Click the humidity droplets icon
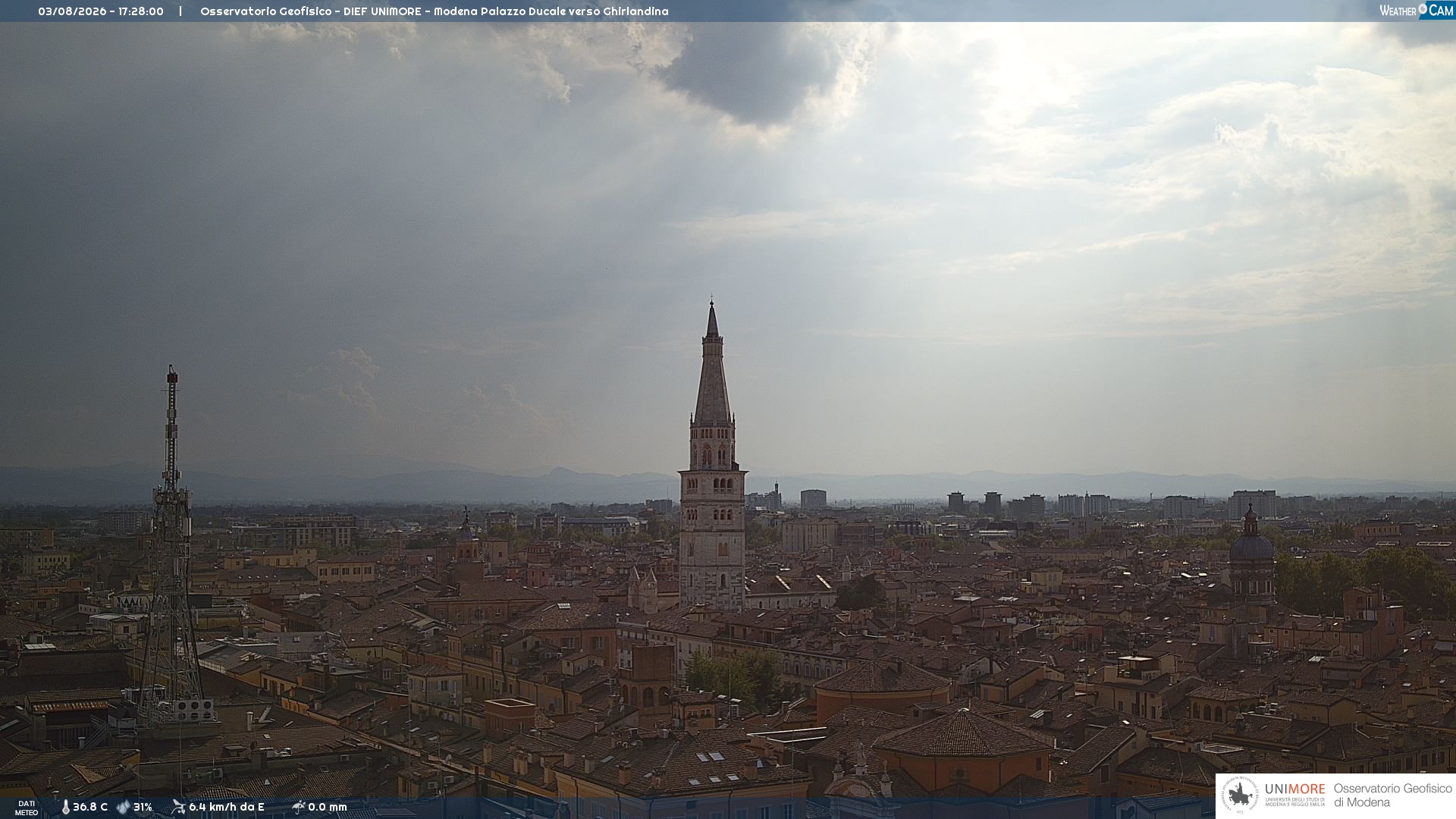The image size is (1456, 819). pos(123,807)
